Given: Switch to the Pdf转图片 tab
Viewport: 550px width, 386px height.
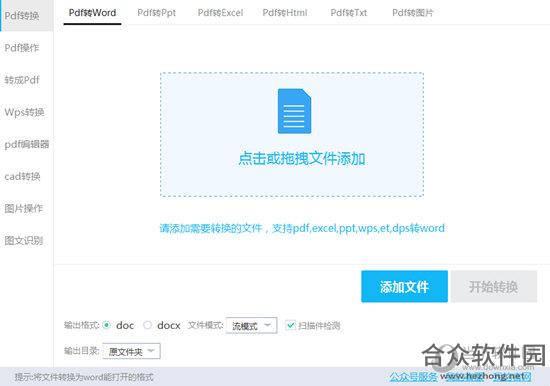Looking at the screenshot, I should tap(412, 13).
